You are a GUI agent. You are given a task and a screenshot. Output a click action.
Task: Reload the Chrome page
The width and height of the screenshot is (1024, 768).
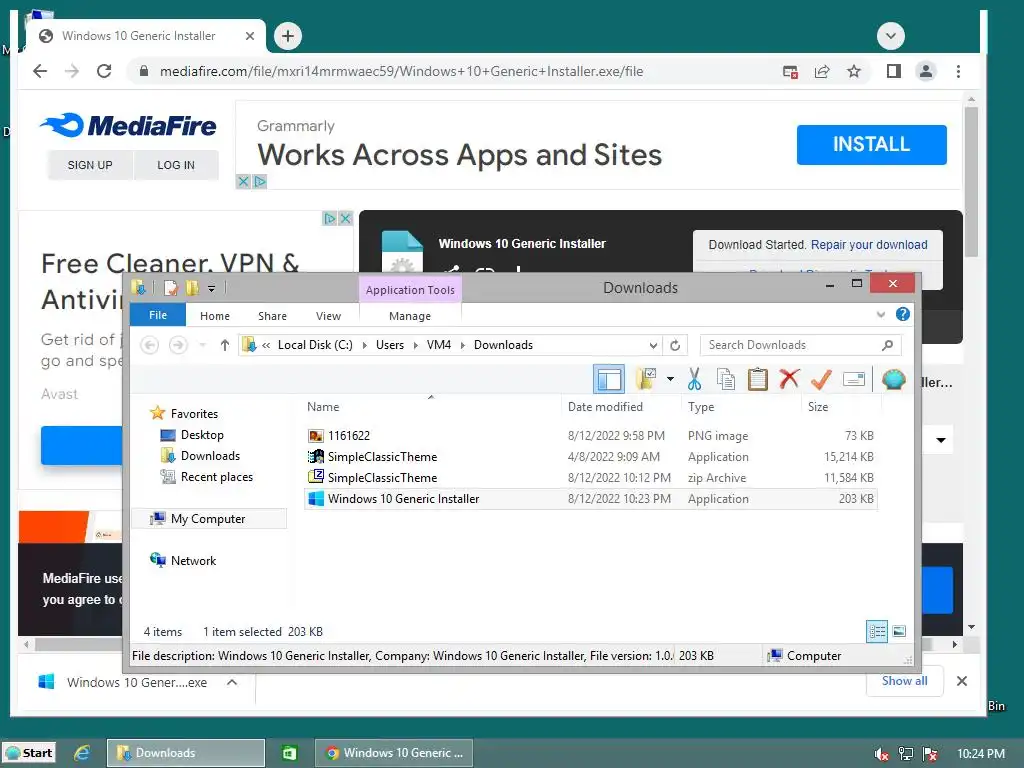[104, 71]
